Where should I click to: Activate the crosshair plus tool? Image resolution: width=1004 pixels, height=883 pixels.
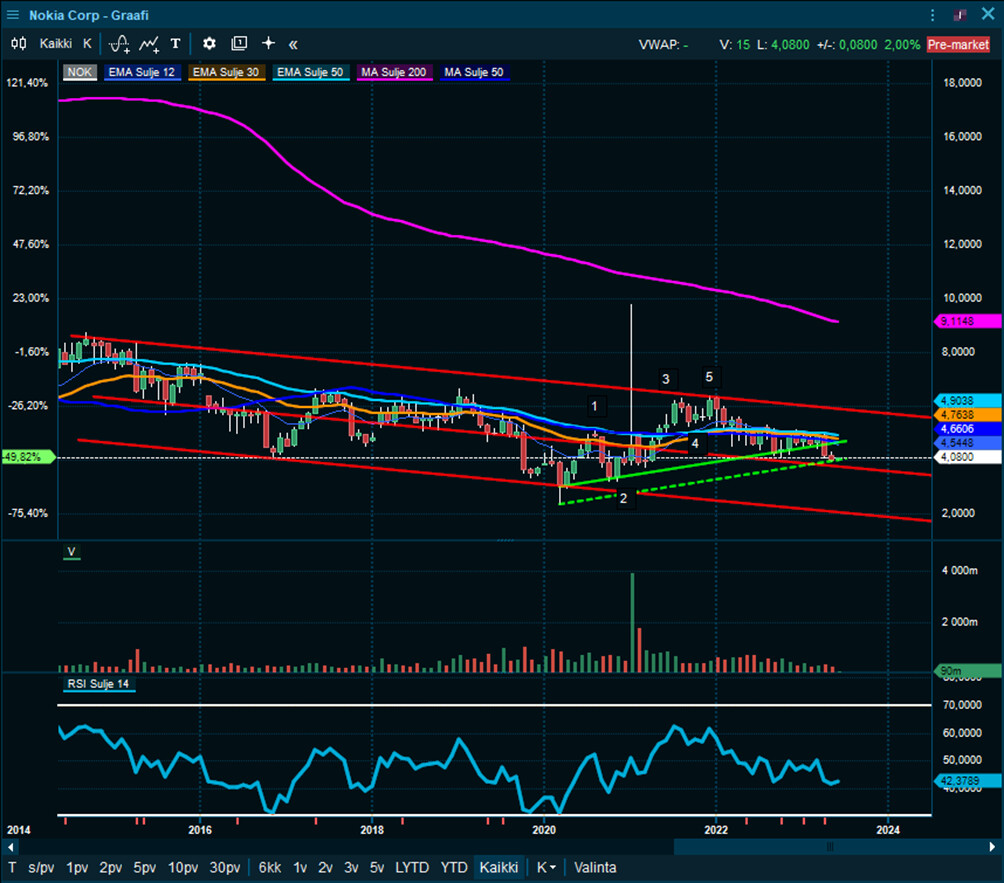[268, 43]
